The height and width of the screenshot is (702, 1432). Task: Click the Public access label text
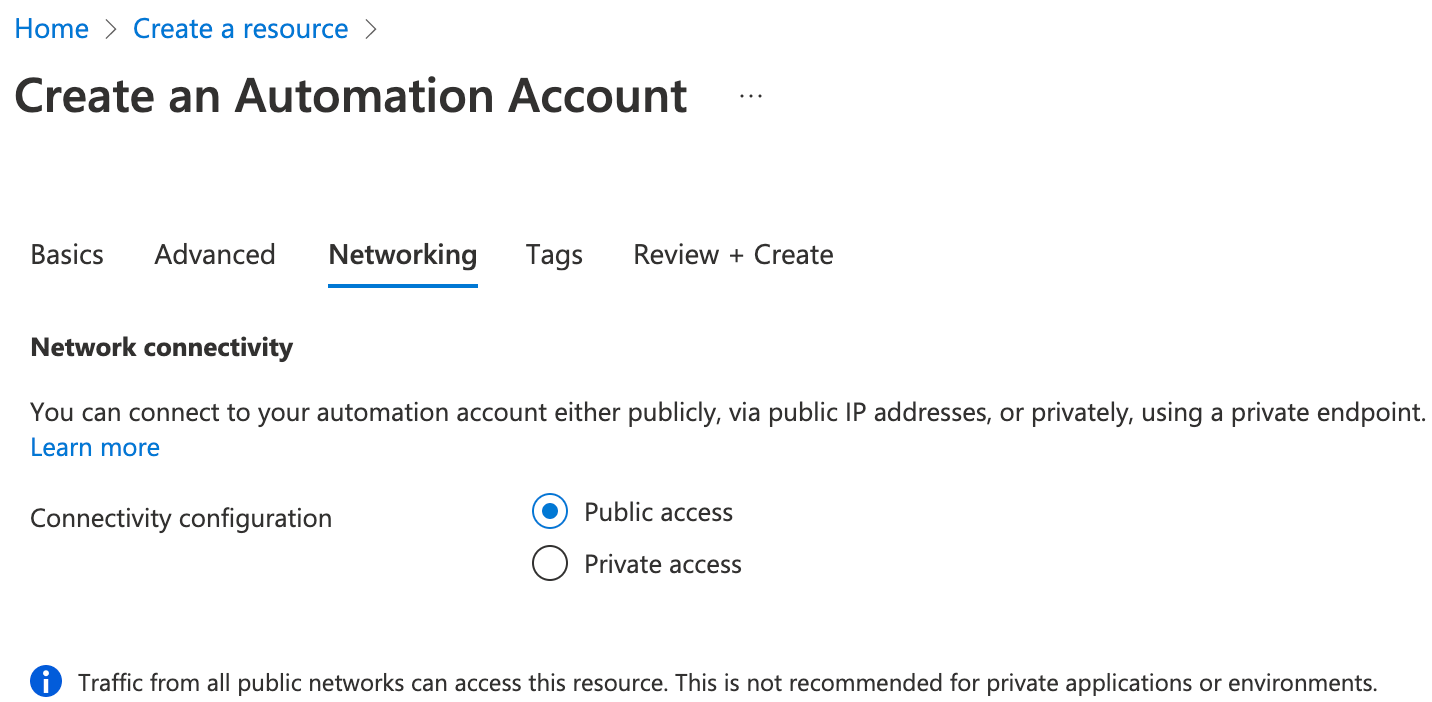click(658, 512)
